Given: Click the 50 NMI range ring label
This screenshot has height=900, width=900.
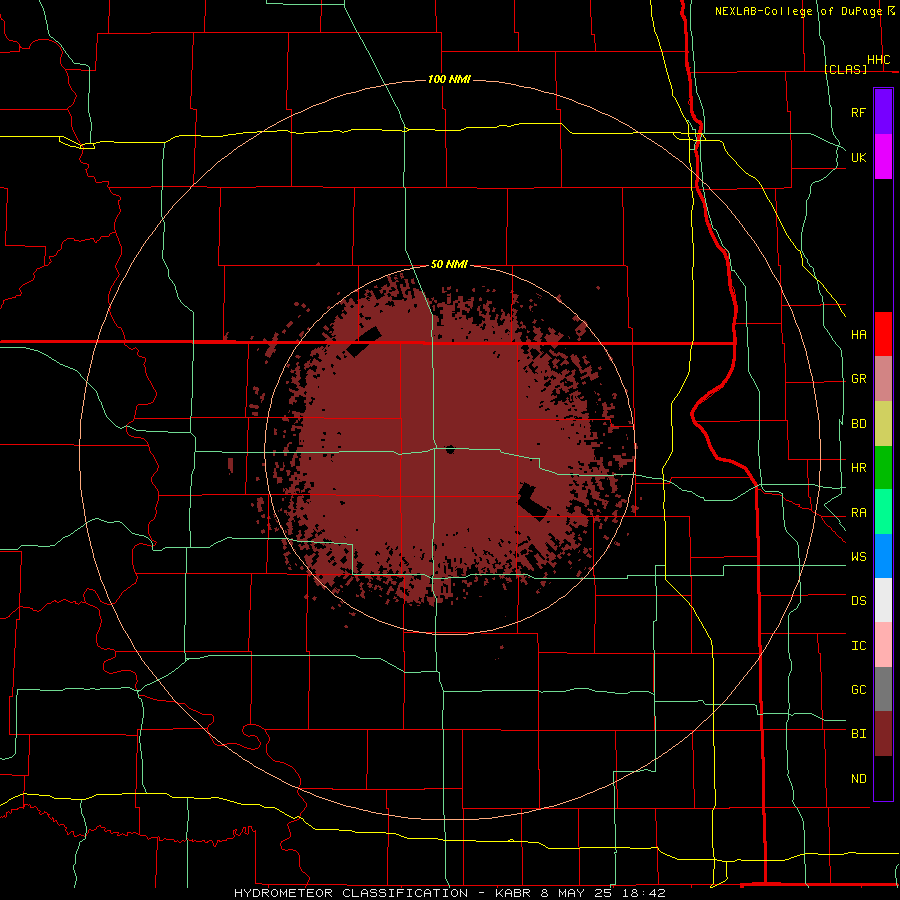Looking at the screenshot, I should [x=449, y=264].
